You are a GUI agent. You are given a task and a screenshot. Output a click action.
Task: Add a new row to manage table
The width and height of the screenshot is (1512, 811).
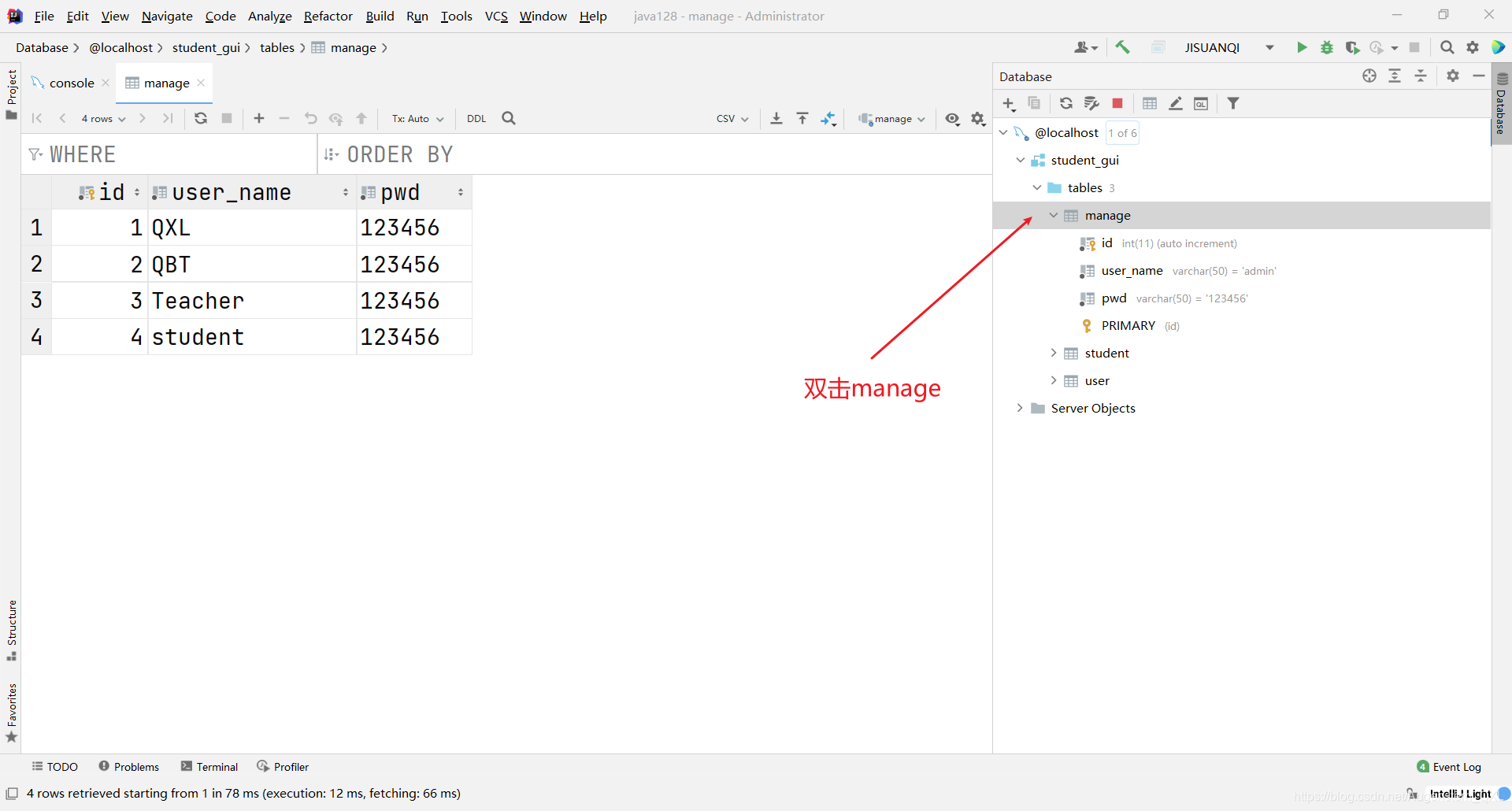(259, 118)
